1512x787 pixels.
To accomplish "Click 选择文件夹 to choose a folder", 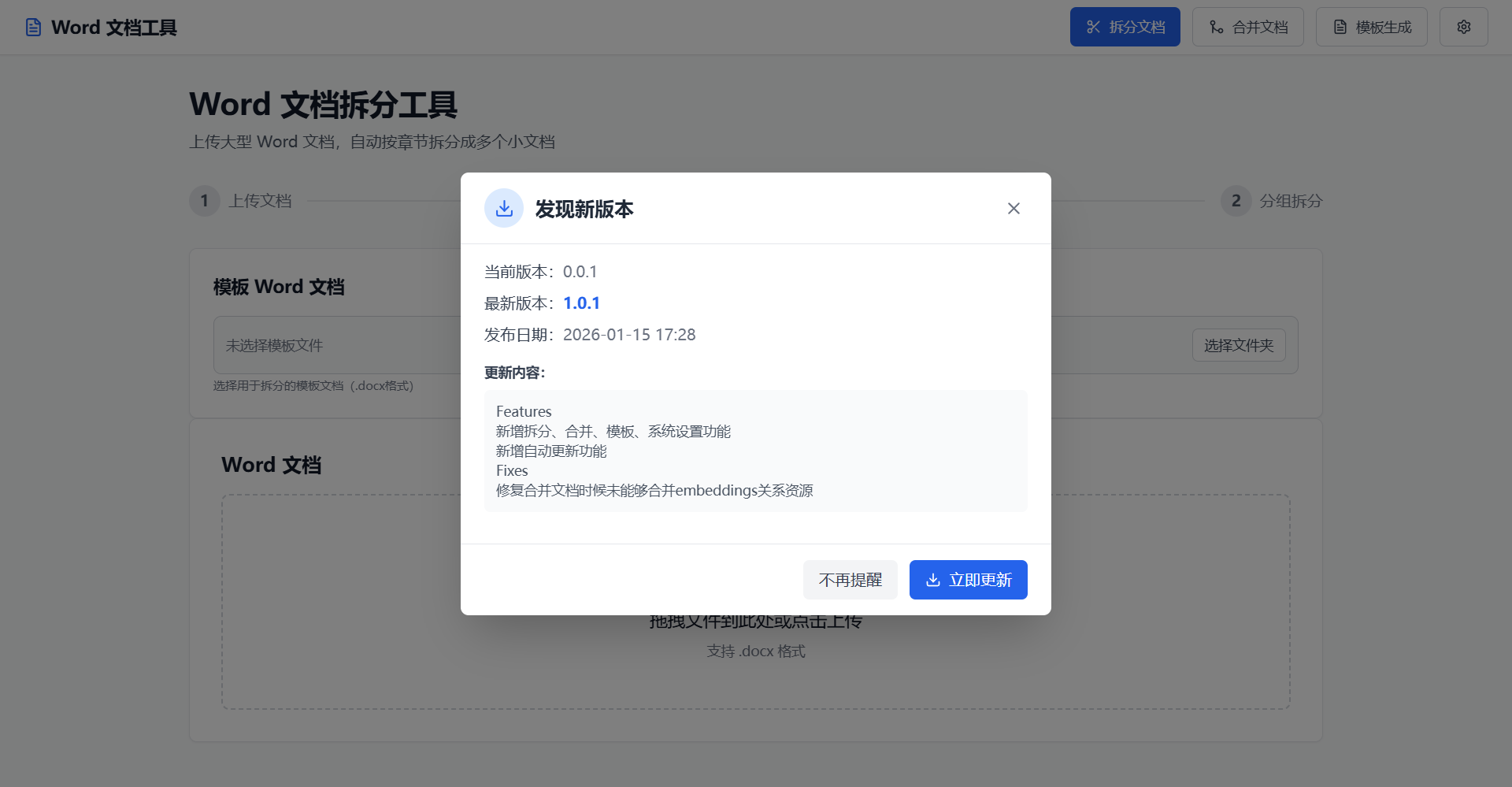I will pos(1239,345).
